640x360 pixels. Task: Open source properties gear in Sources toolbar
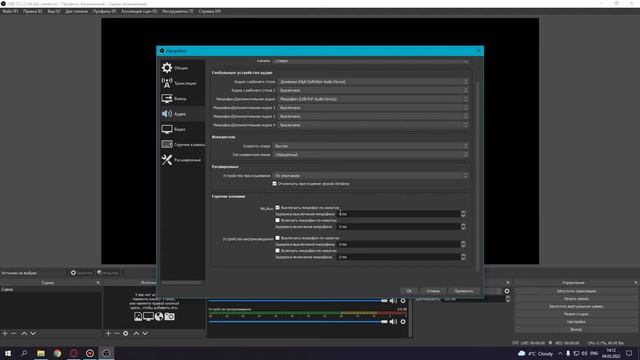tap(126, 333)
